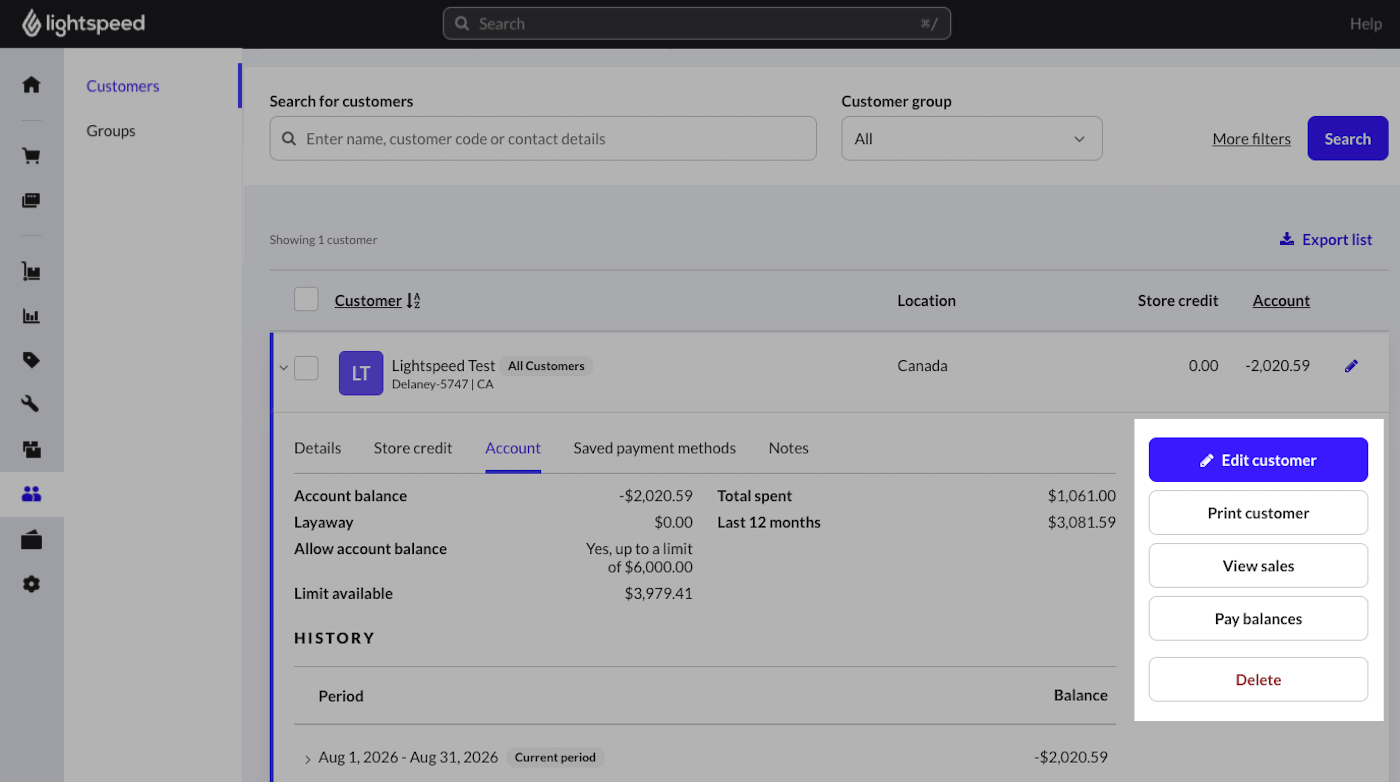Switch to the Details tab
Viewport: 1400px width, 782px height.
pos(317,448)
